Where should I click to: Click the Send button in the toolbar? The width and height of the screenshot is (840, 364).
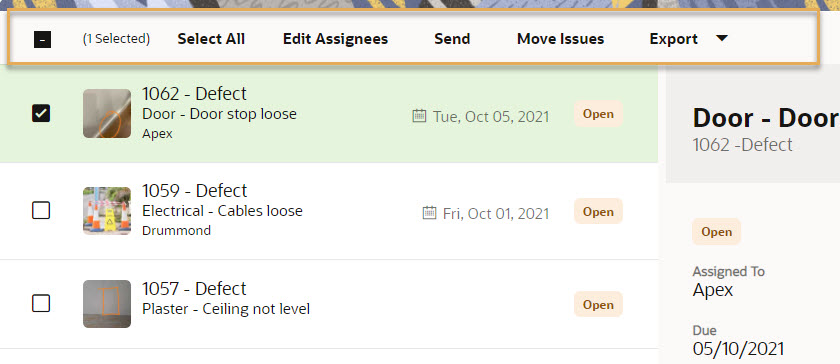pos(452,39)
